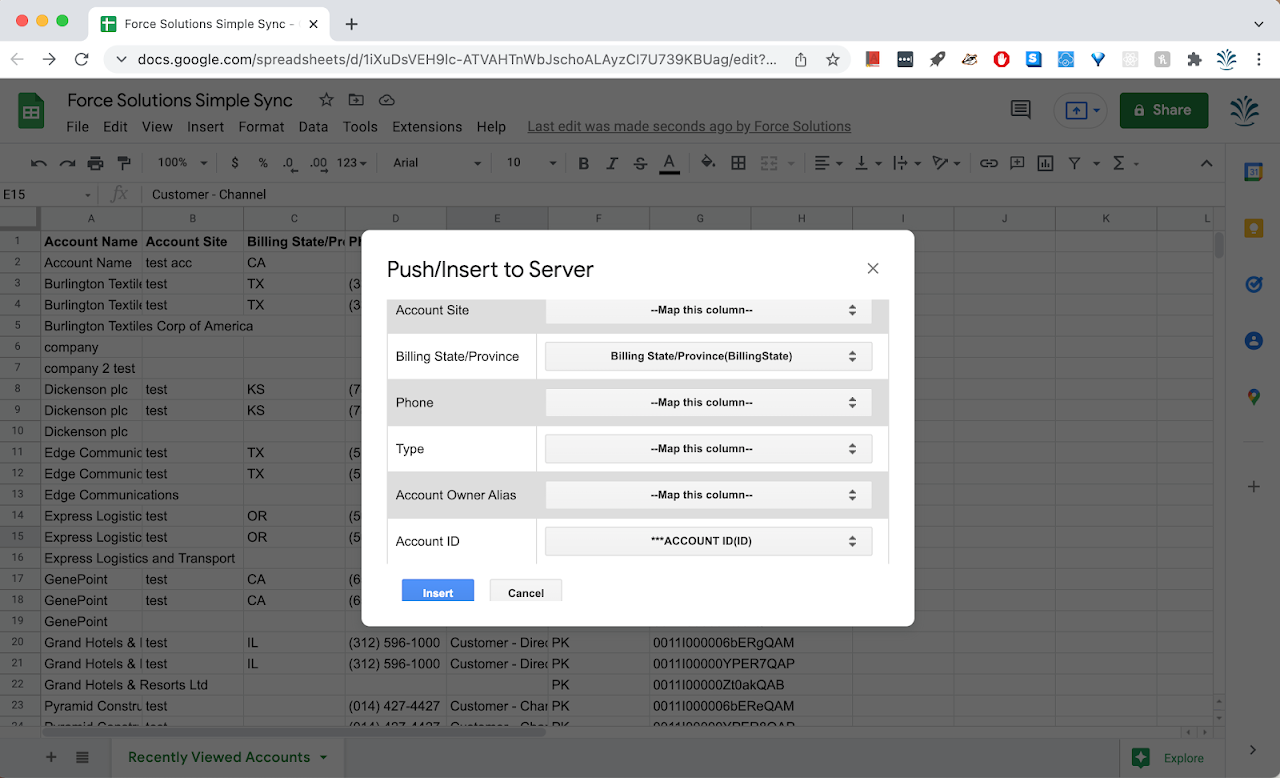Image resolution: width=1280 pixels, height=778 pixels.
Task: Insert a link using the chain icon
Action: [988, 163]
